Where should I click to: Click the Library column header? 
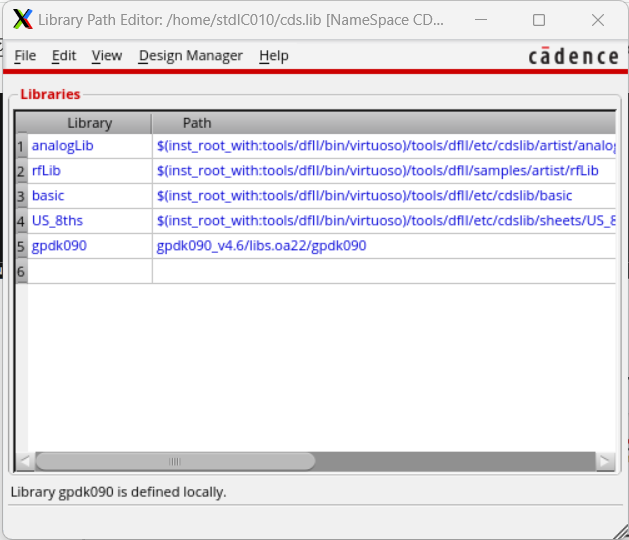click(x=89, y=123)
